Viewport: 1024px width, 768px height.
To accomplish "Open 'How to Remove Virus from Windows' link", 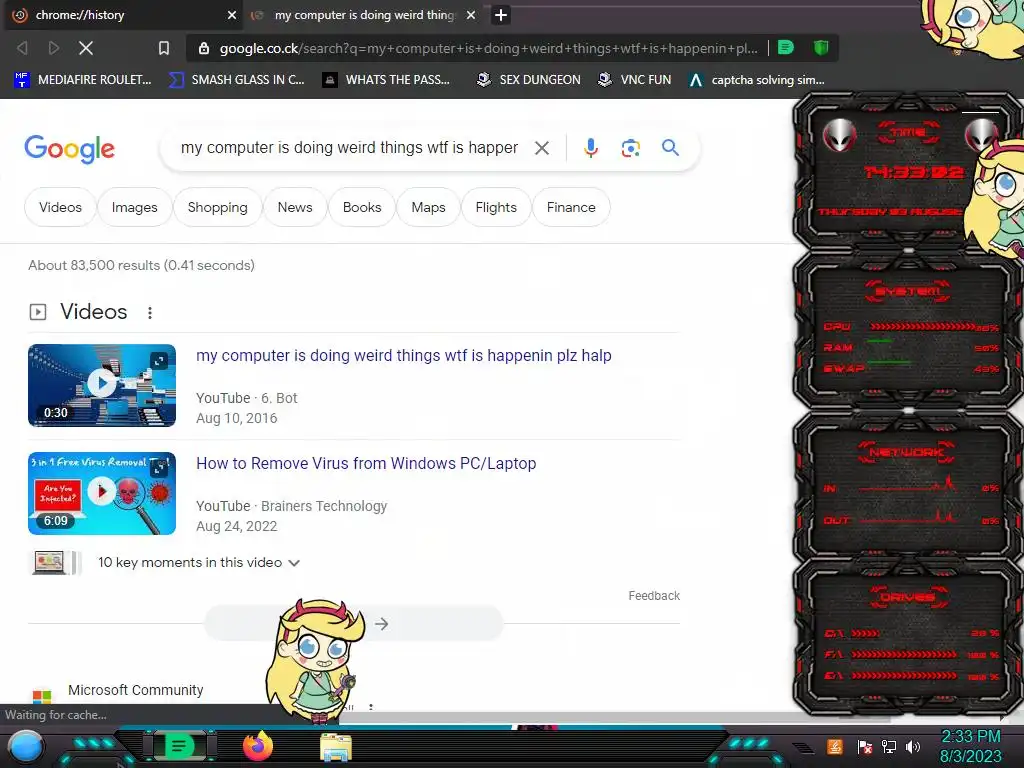I will tap(366, 463).
